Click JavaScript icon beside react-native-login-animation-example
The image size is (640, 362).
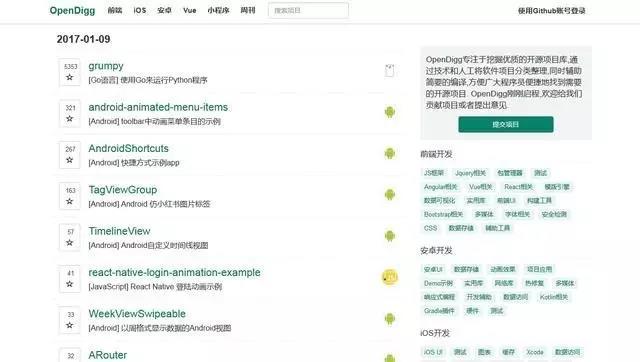390,277
